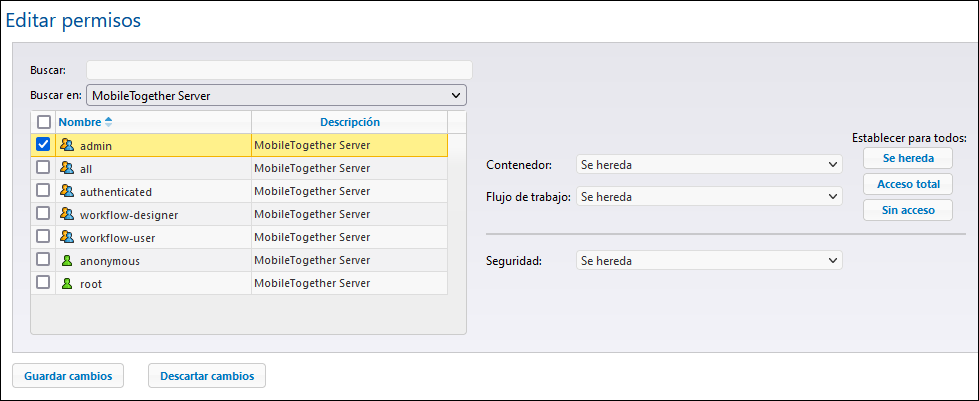Click the admin group icon
This screenshot has height=401, width=979.
67,145
